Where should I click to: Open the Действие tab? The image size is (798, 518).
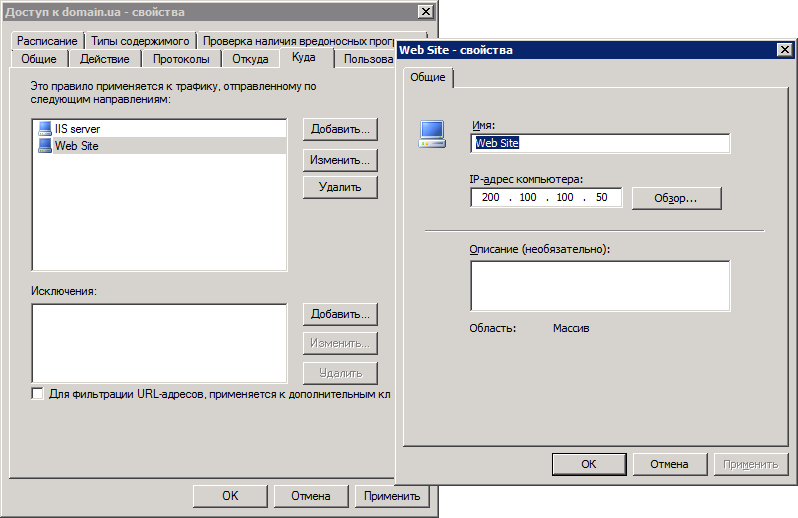click(104, 59)
